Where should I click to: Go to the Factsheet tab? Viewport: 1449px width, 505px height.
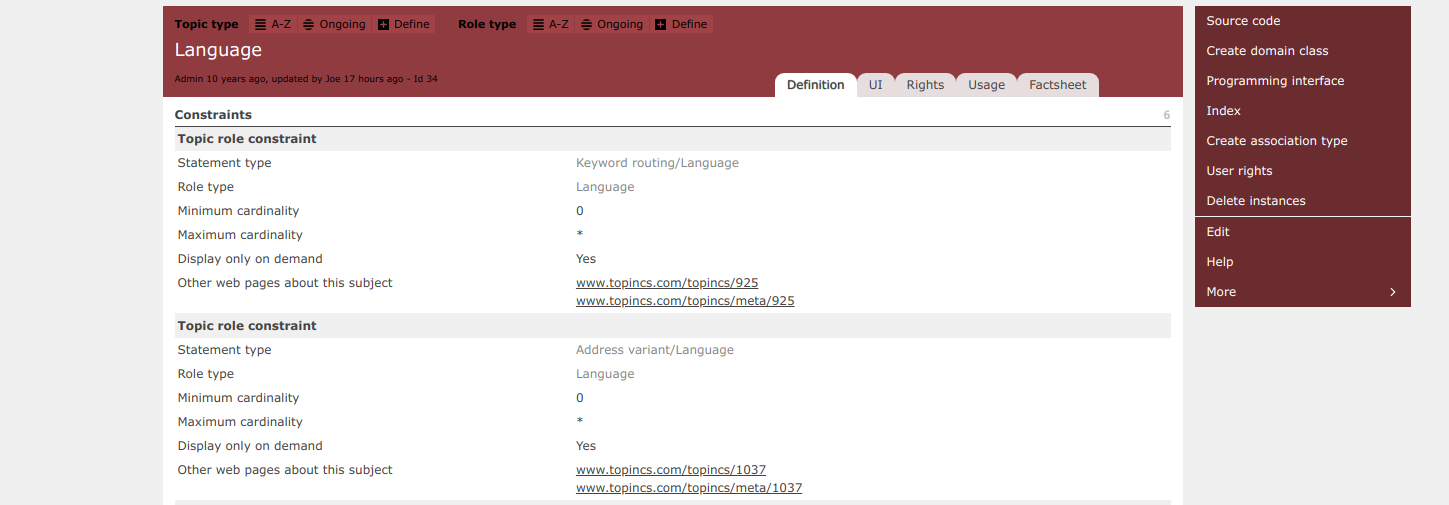1057,85
